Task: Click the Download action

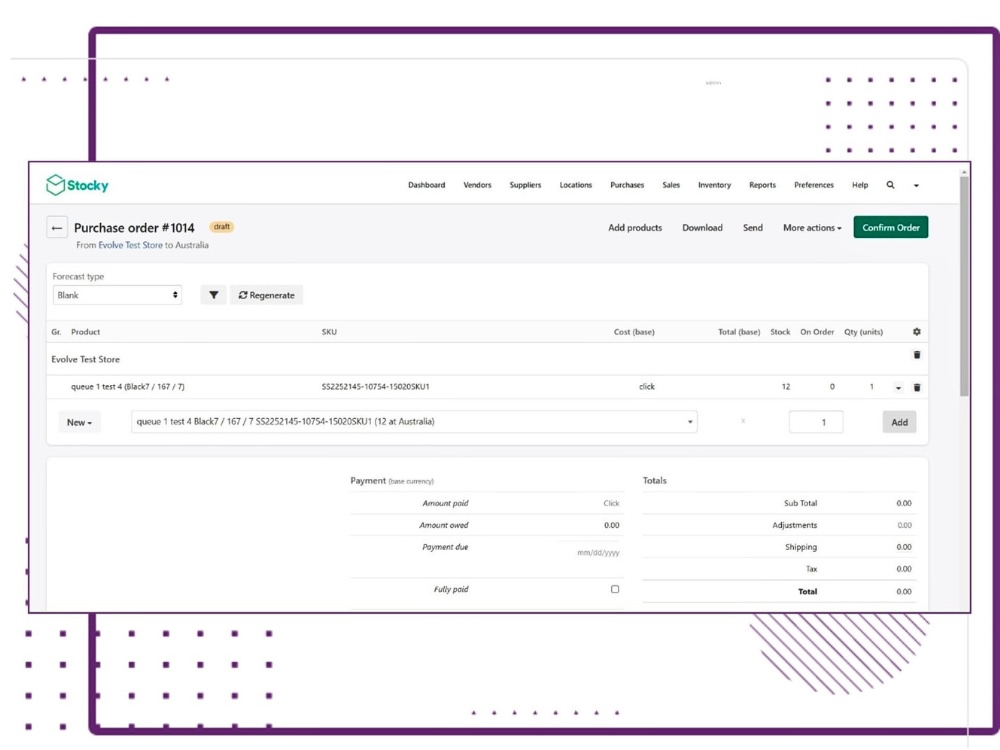Action: pos(702,228)
